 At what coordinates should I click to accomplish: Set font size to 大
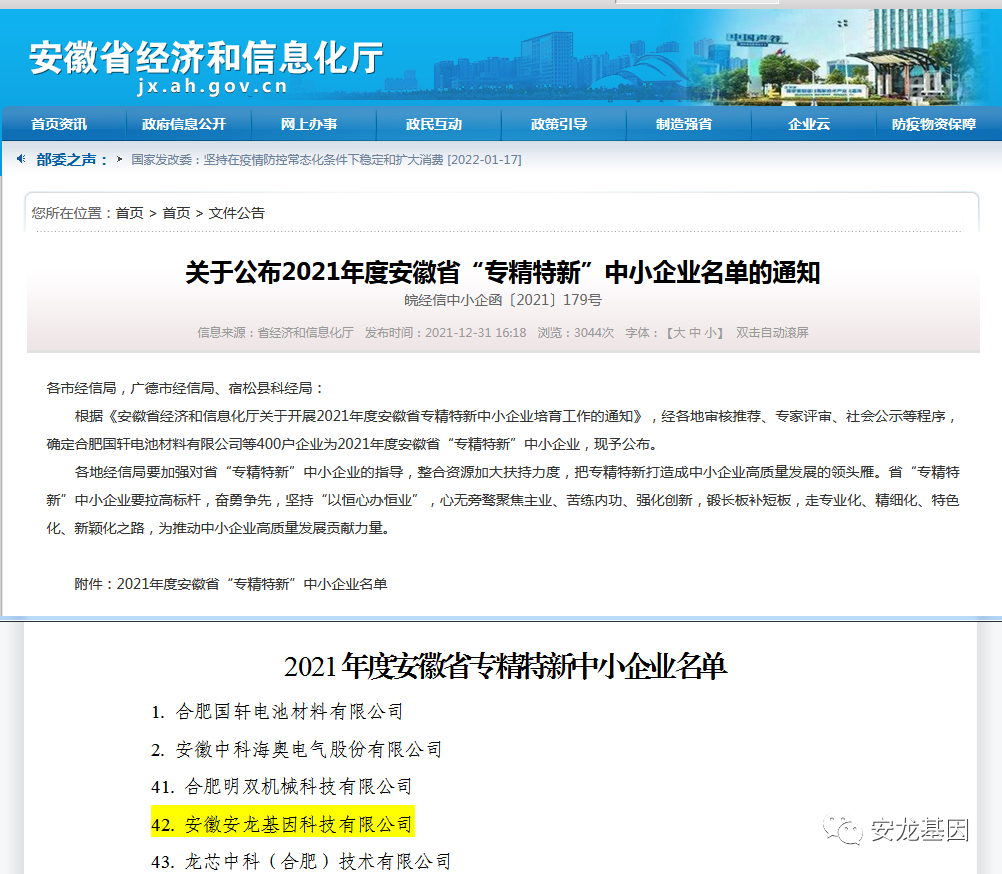click(x=679, y=333)
